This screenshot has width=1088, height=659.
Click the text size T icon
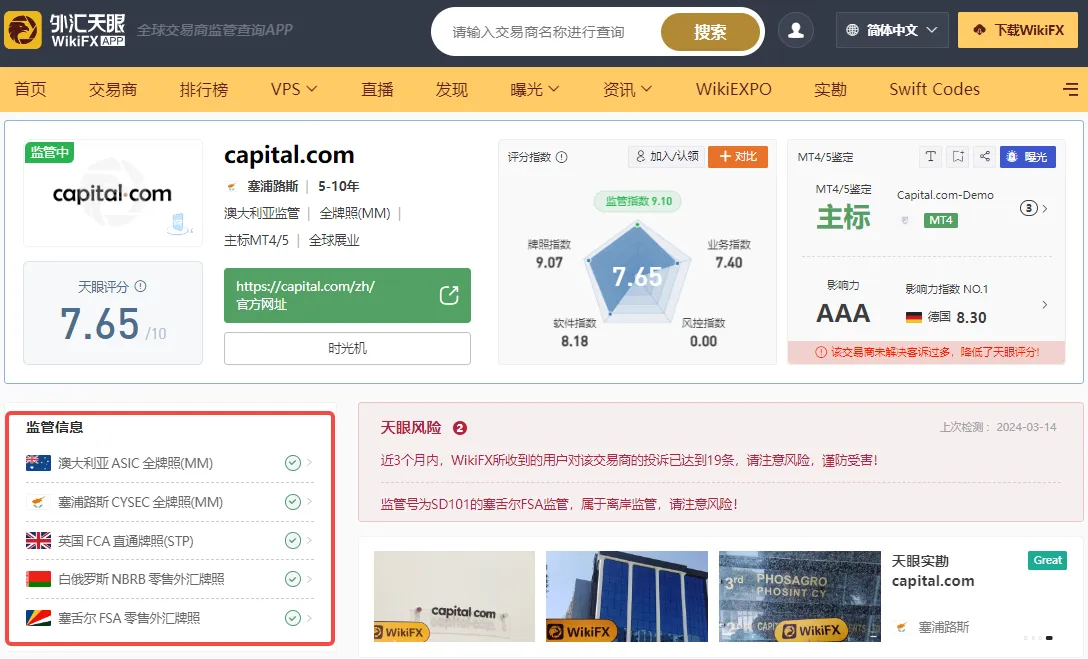[x=930, y=157]
